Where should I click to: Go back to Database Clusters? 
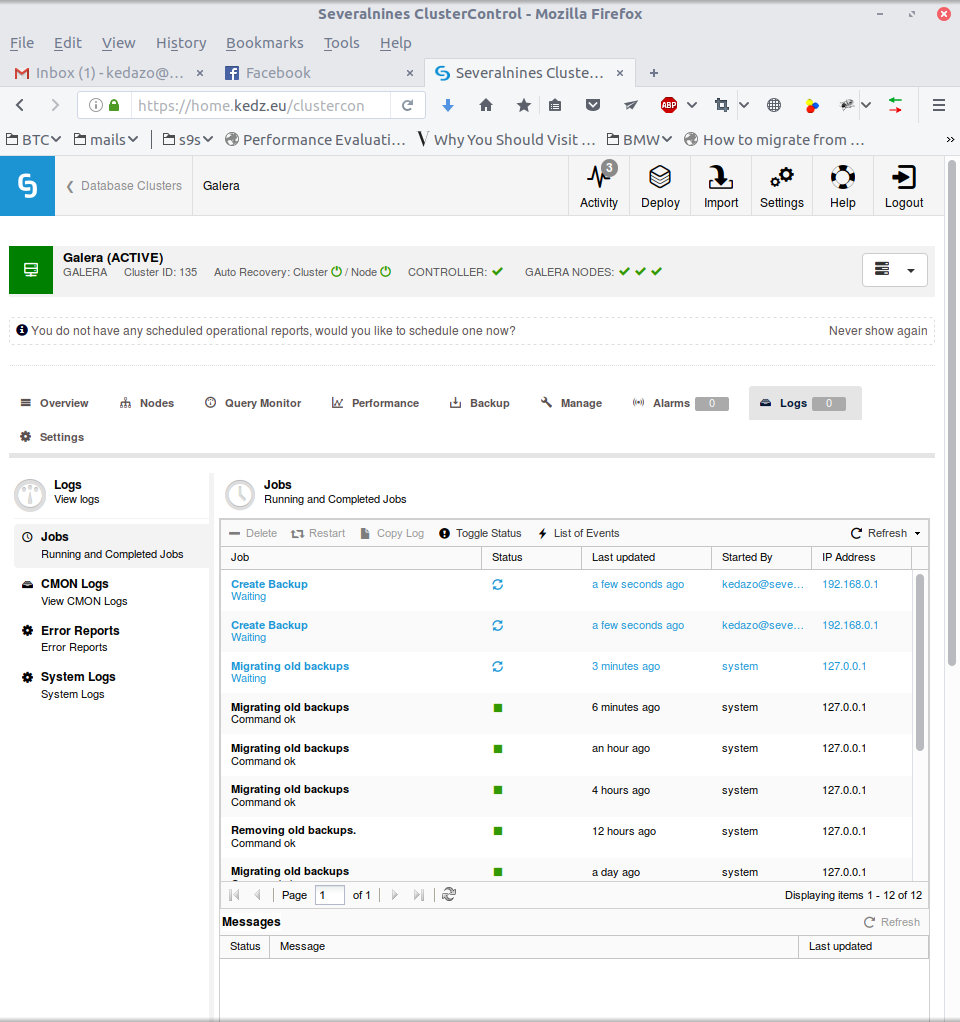click(124, 186)
